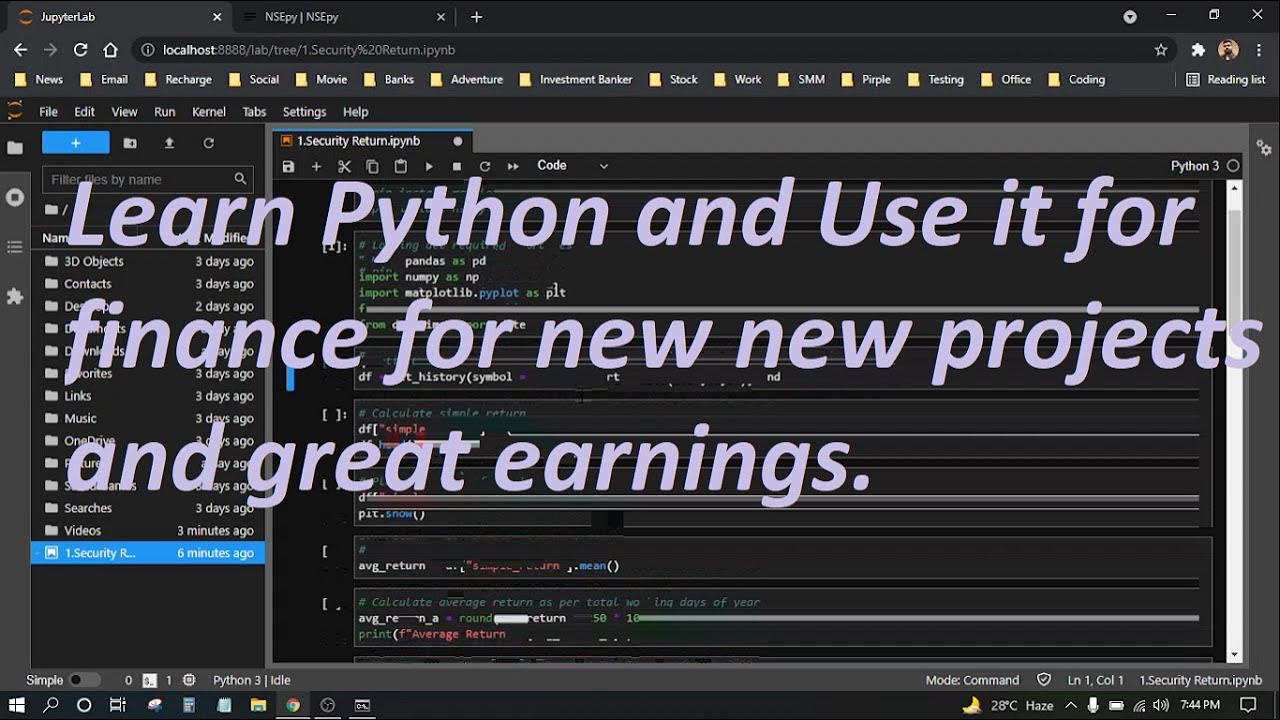1280x720 pixels.
Task: Open the Extension Manager puzzle icon
Action: 15,296
